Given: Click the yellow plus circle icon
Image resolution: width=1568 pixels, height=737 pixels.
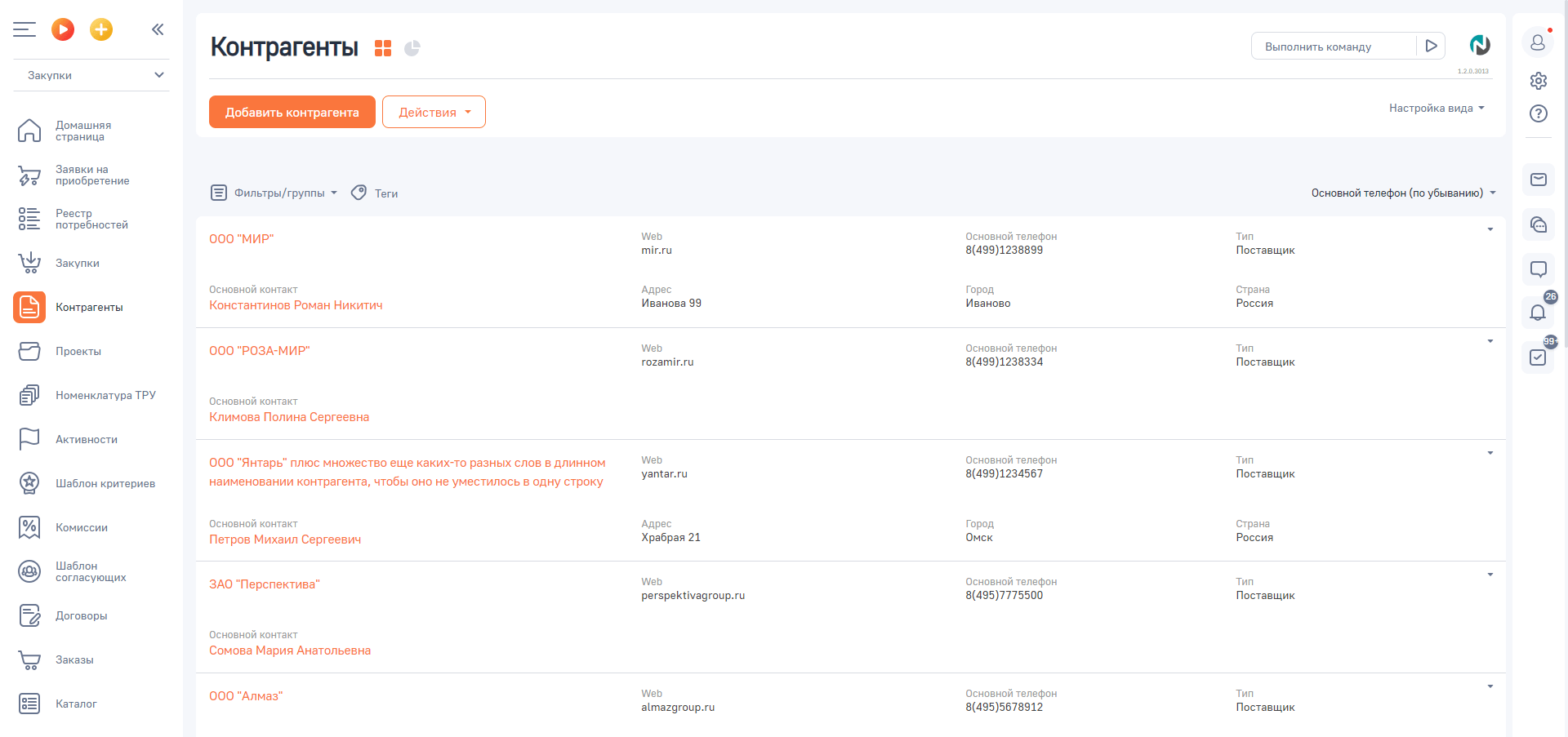Looking at the screenshot, I should pos(101,29).
